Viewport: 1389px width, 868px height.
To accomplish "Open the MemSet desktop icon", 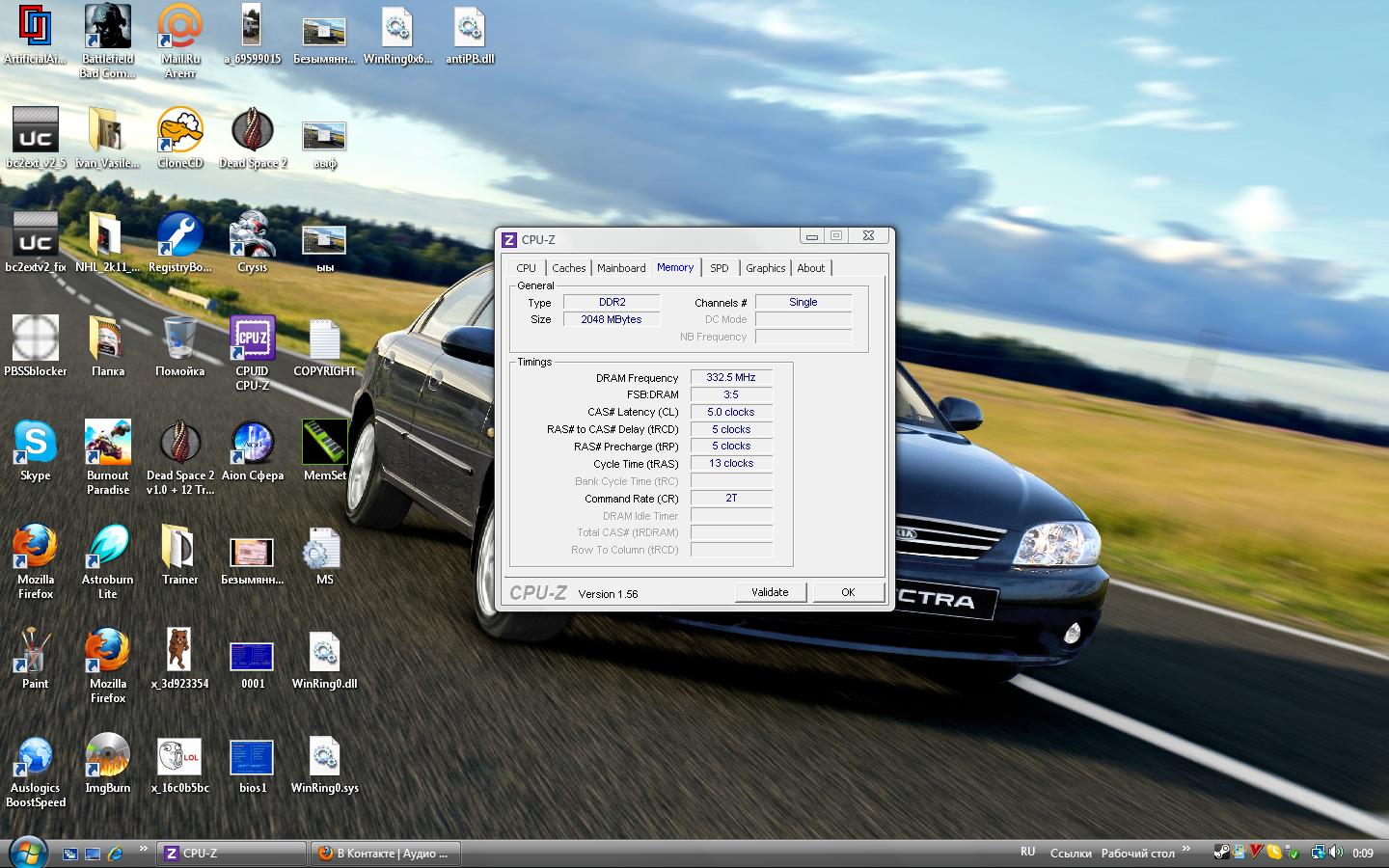I will [x=324, y=444].
